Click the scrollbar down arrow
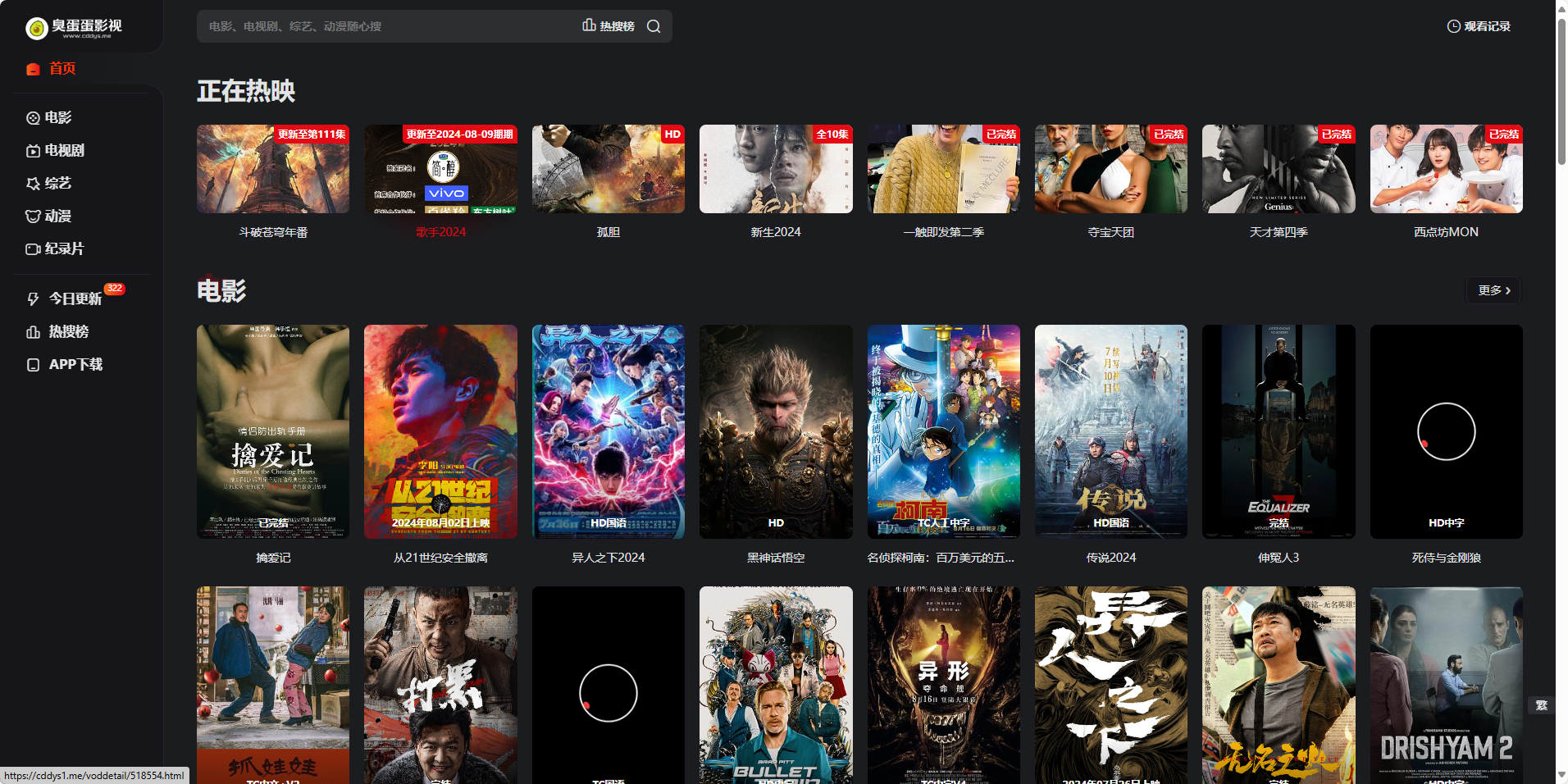This screenshot has width=1568, height=784. coord(1561,776)
